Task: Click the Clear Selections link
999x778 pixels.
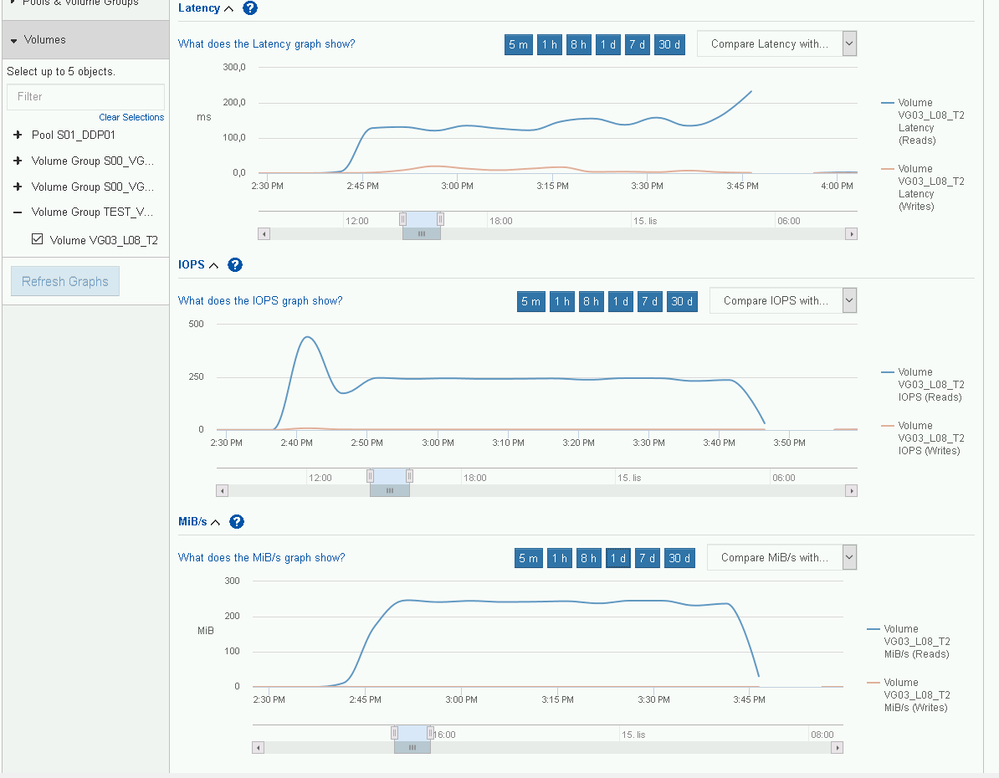Action: (x=131, y=117)
